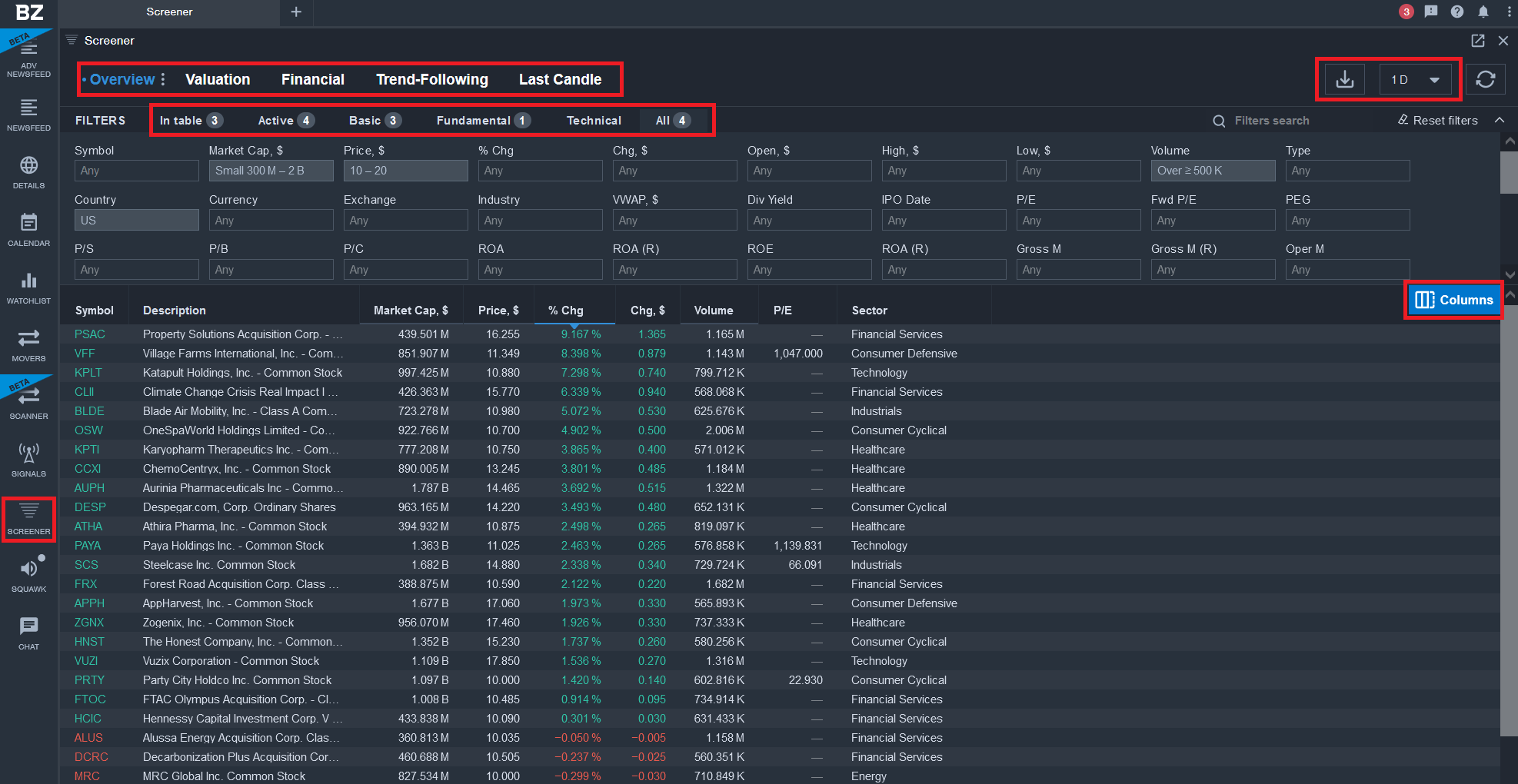Viewport: 1518px width, 784px height.
Task: Click the BZ logo
Action: 28,12
